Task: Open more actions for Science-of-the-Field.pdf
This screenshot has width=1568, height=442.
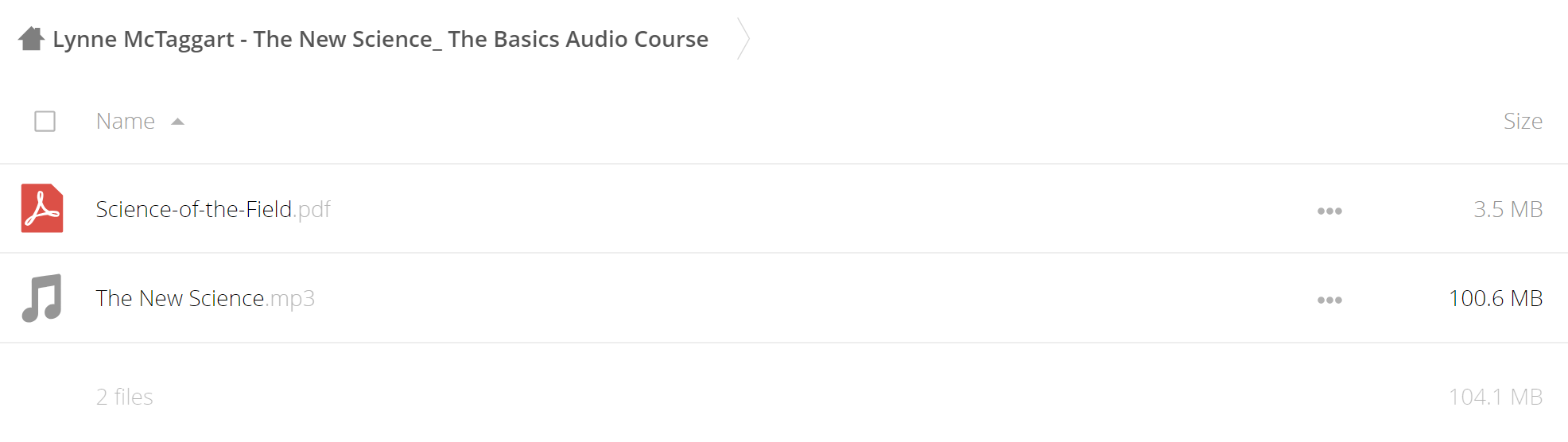Action: [x=1329, y=211]
